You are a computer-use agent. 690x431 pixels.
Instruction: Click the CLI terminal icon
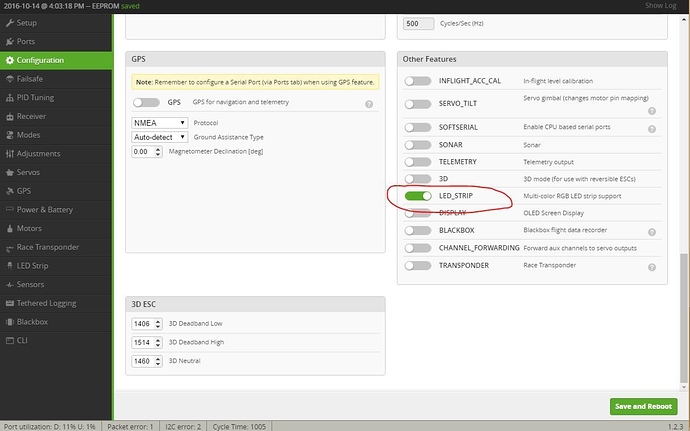click(x=10, y=341)
